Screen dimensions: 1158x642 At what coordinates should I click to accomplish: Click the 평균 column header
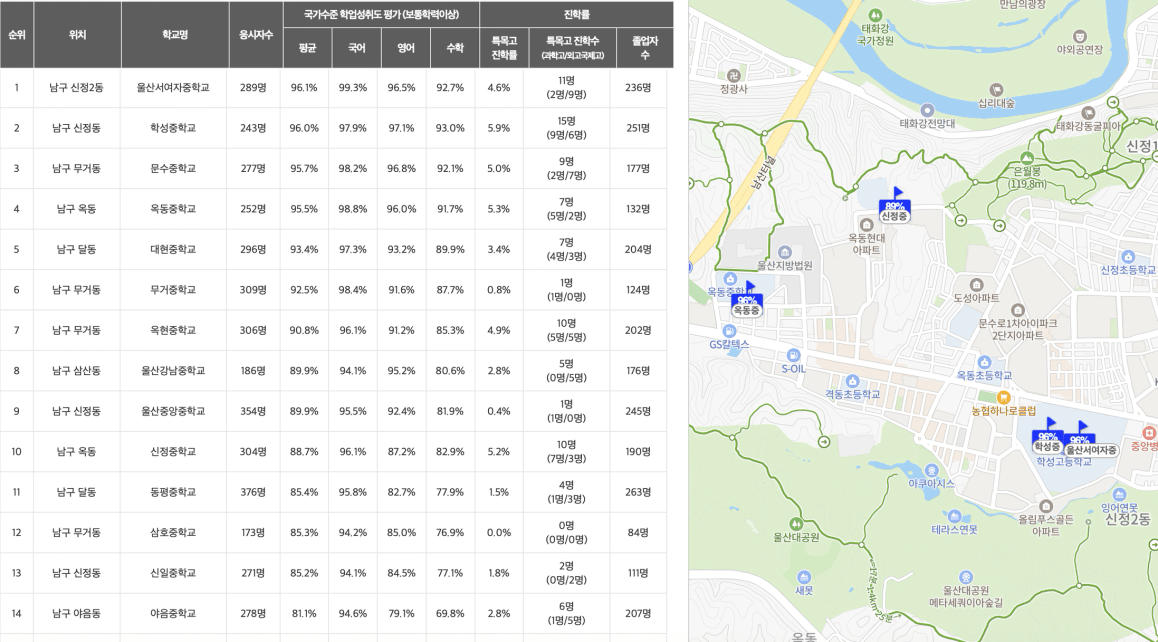click(307, 48)
